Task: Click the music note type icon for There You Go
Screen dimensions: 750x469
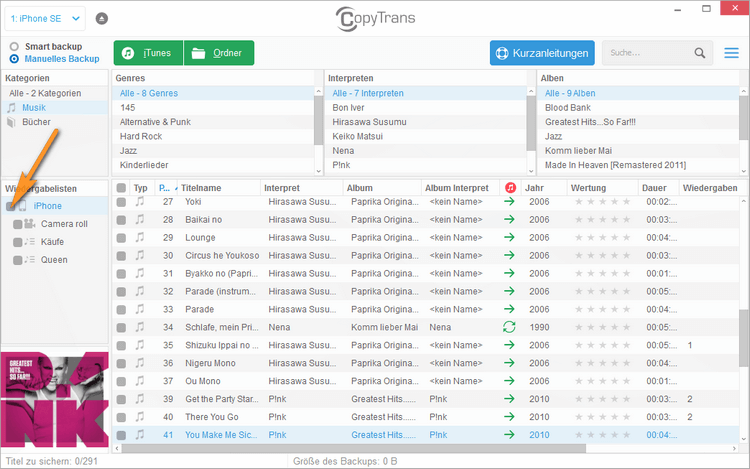Action: click(x=140, y=417)
